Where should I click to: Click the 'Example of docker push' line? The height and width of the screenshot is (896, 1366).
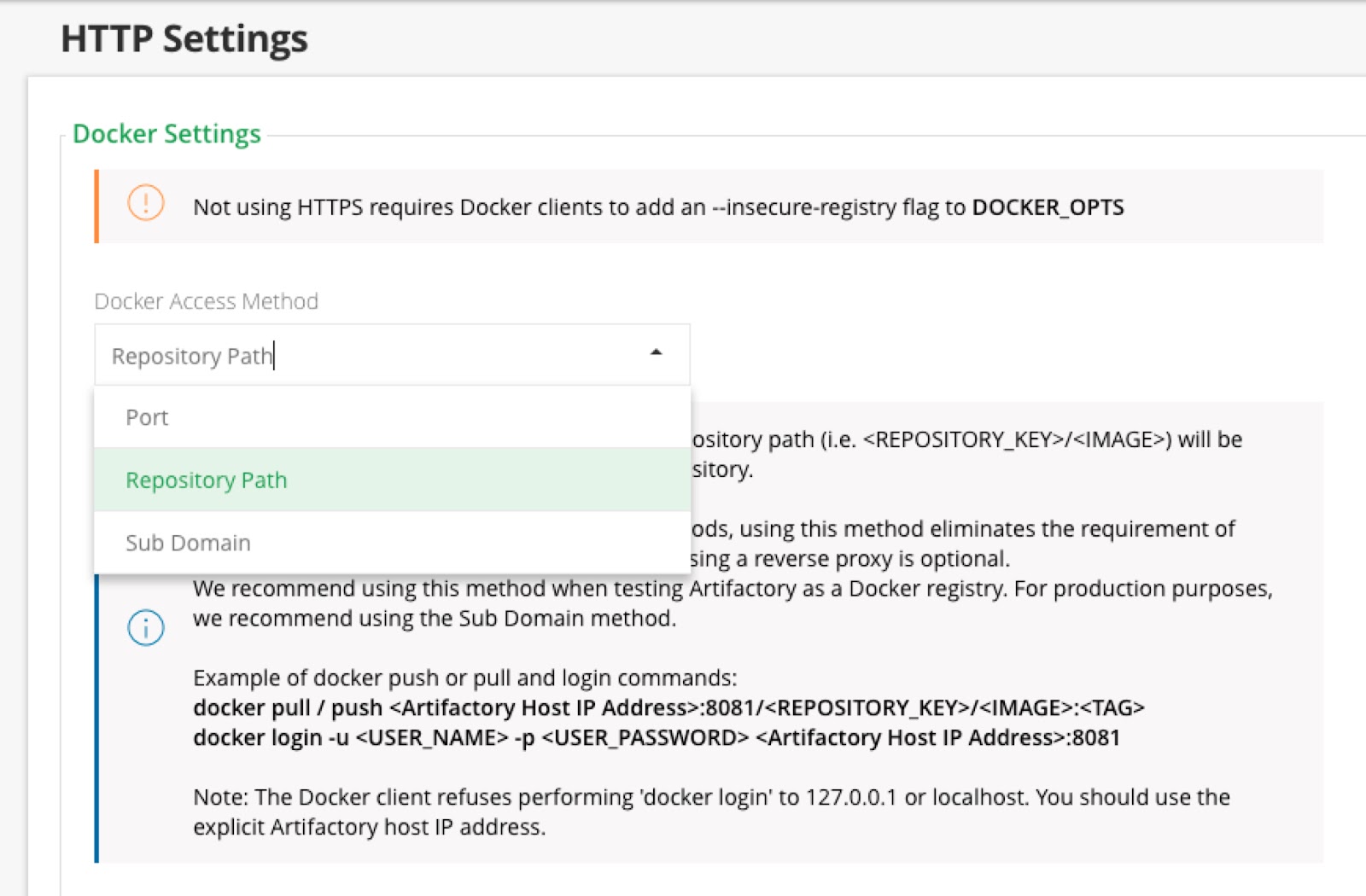pos(464,678)
